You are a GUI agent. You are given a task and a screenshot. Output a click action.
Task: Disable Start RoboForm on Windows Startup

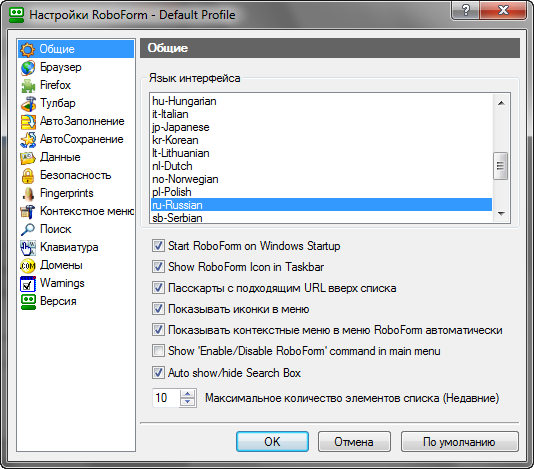tap(158, 246)
